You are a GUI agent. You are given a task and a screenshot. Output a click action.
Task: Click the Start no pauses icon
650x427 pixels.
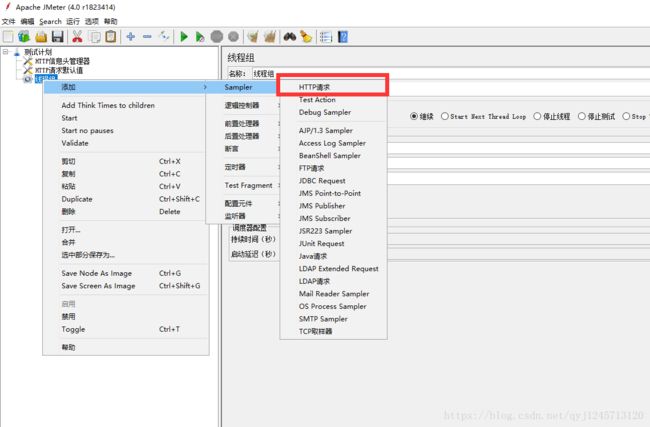[200, 37]
